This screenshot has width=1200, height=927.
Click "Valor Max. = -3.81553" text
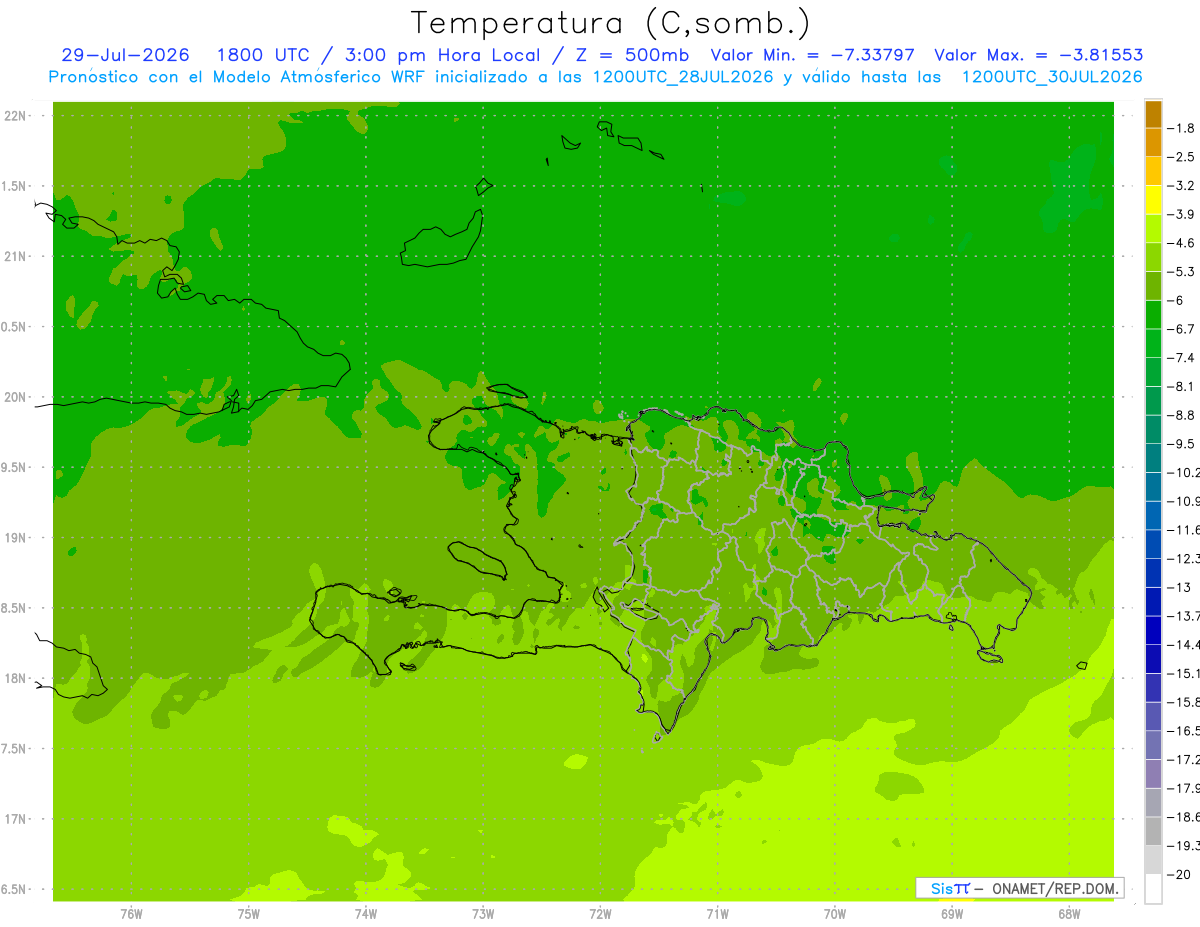pyautogui.click(x=1038, y=55)
